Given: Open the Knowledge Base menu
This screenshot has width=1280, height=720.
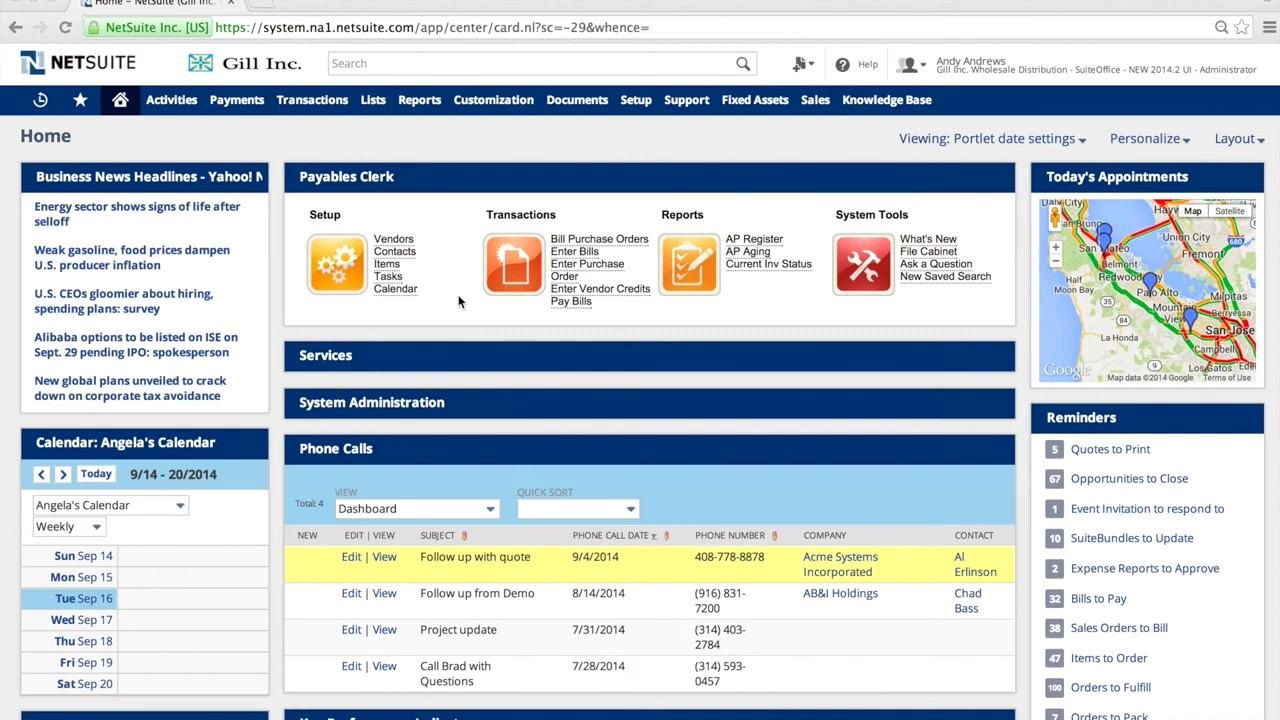Looking at the screenshot, I should [x=887, y=100].
